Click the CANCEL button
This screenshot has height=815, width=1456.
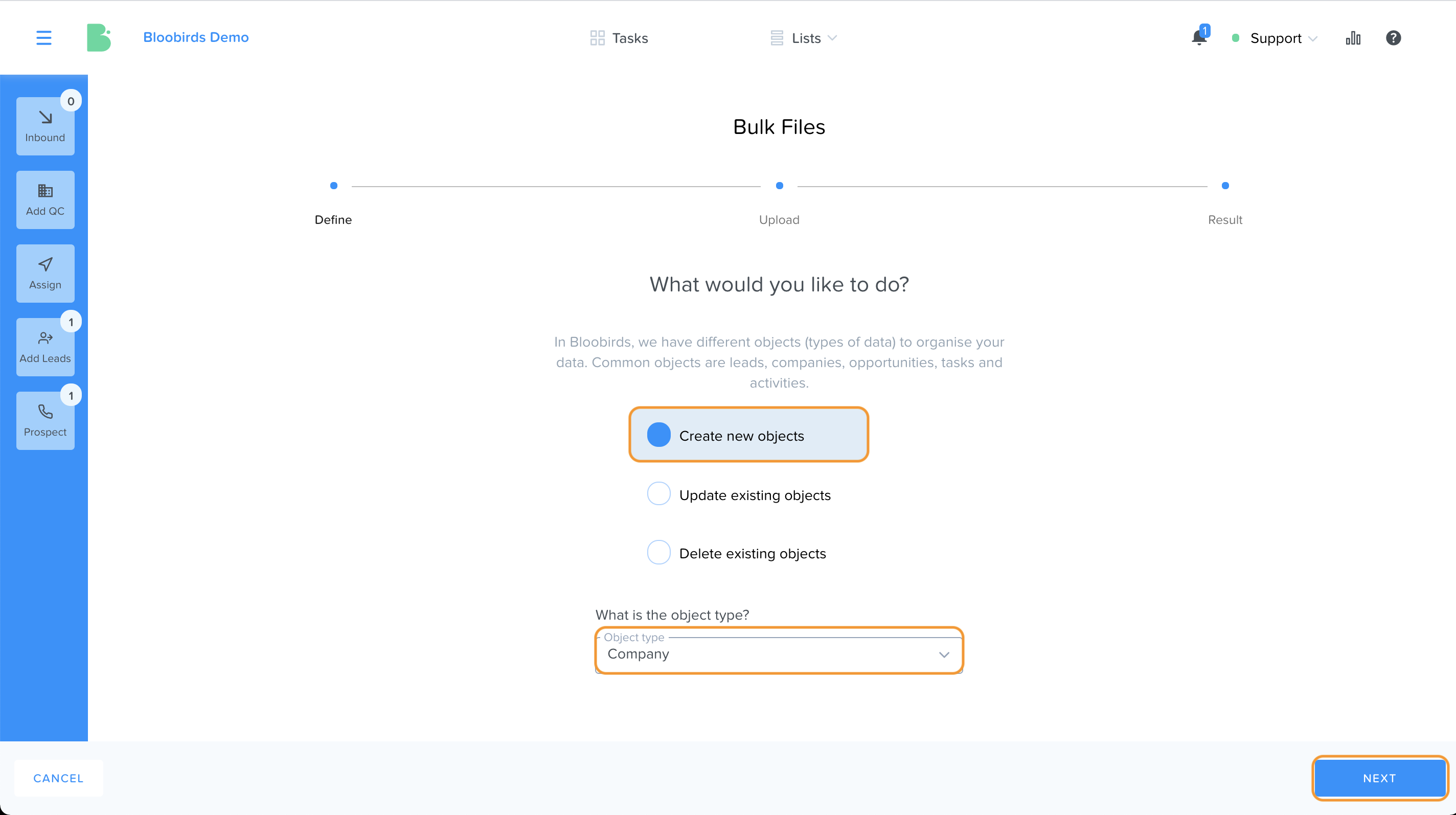point(58,778)
